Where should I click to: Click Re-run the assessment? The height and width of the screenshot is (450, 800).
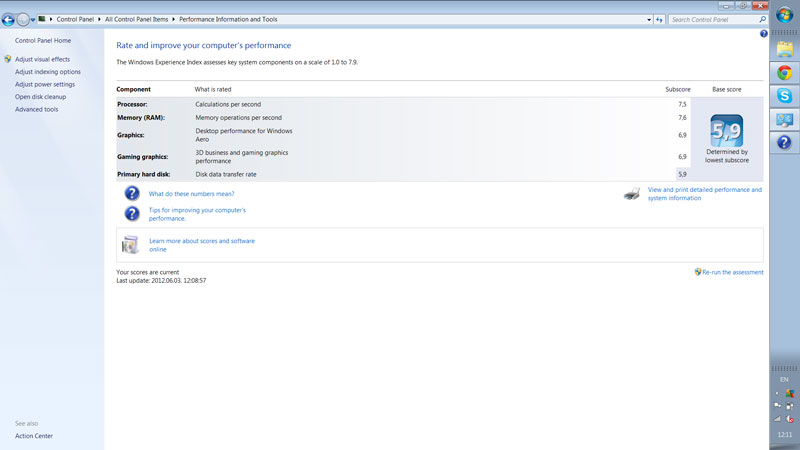point(733,272)
